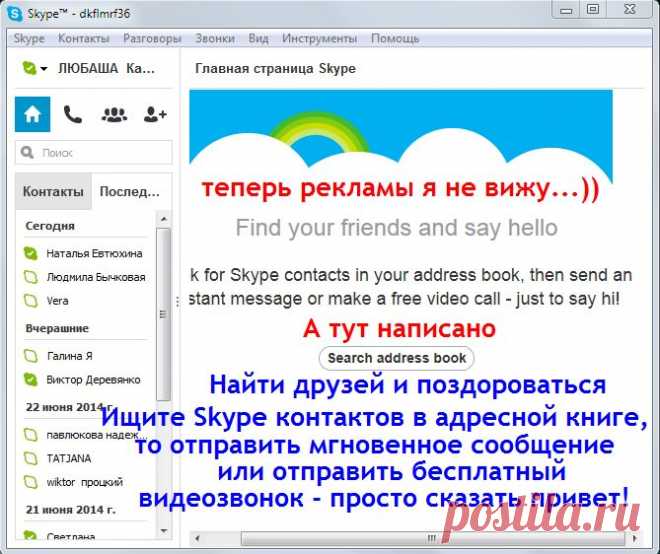Viewport: 660px width, 554px height.
Task: Open the Вид menu
Action: click(x=258, y=39)
